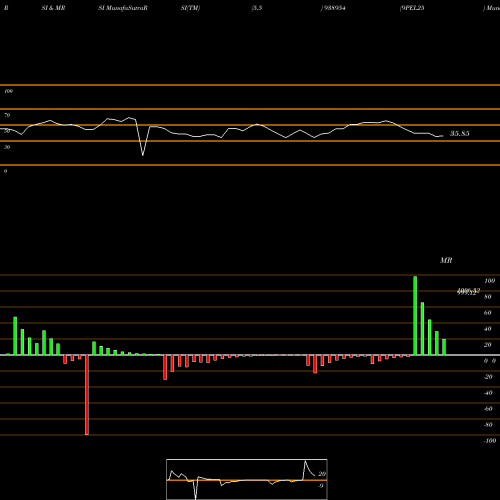Click the MR axis label -60
The image size is (500, 500).
coord(488,409)
